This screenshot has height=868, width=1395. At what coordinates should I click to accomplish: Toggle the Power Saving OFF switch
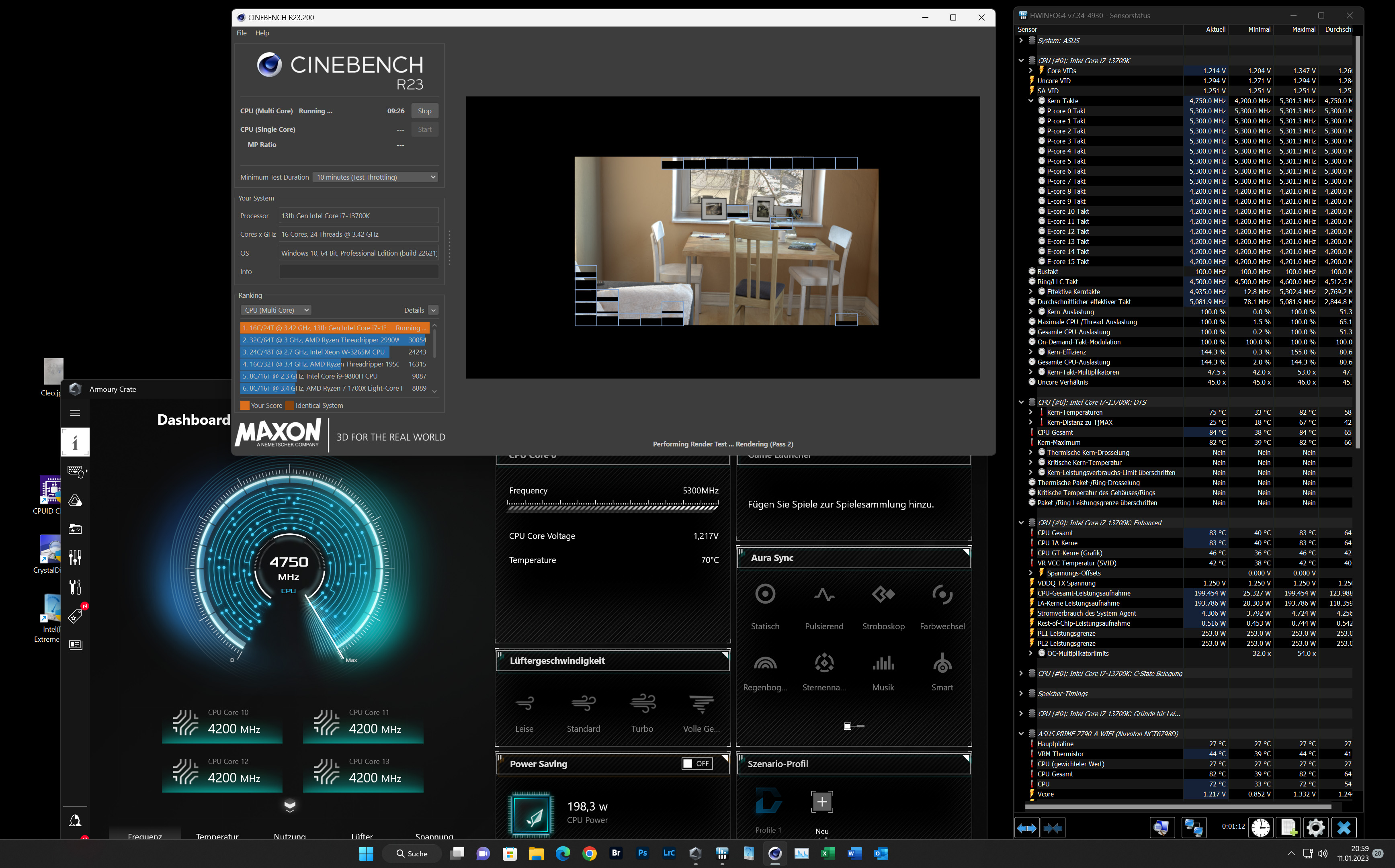(697, 764)
